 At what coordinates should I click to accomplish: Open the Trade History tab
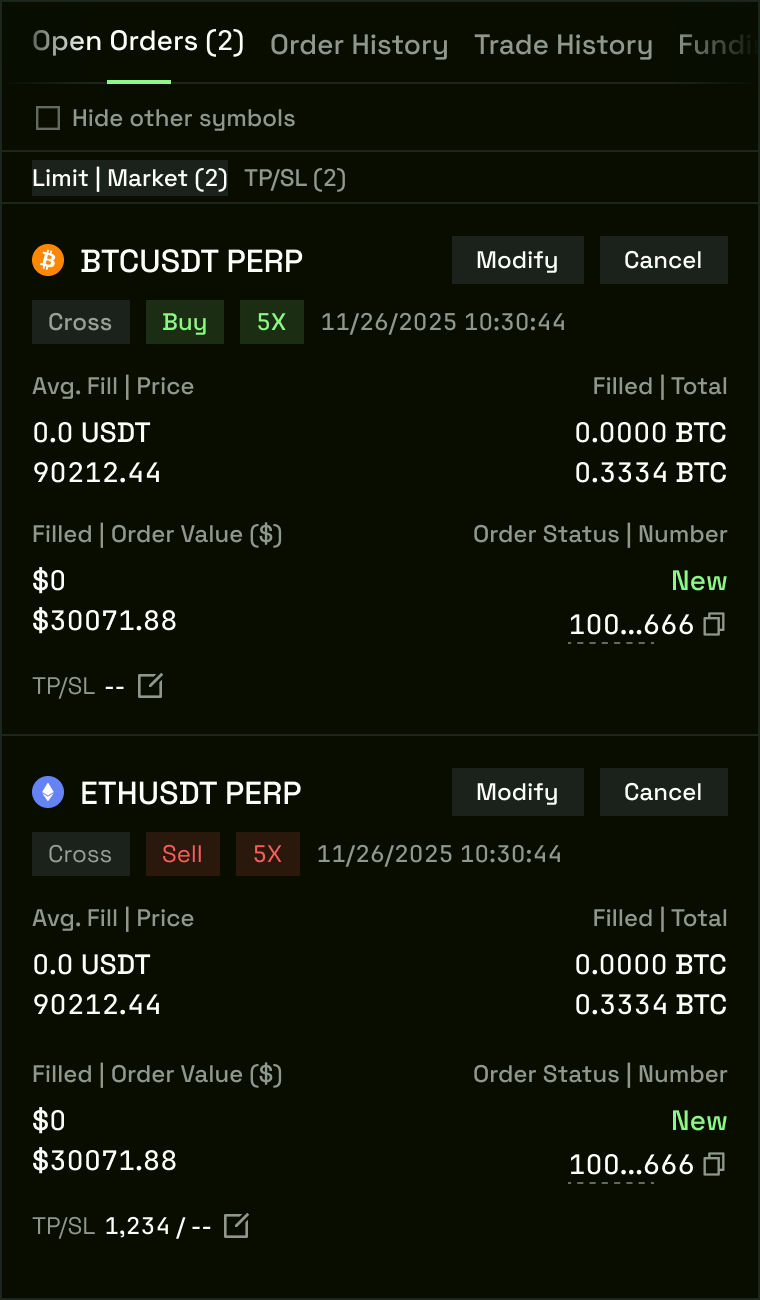click(x=563, y=45)
